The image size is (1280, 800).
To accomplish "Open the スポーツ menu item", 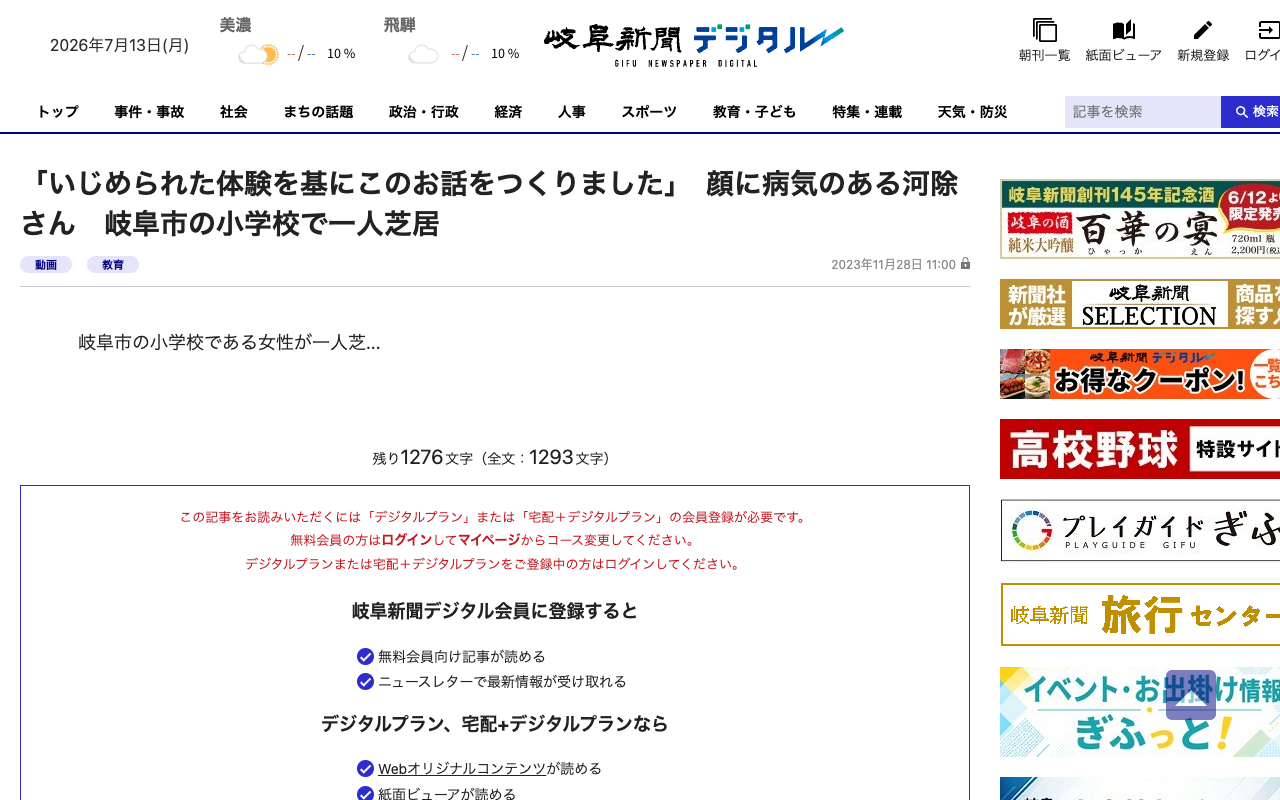I will [x=649, y=112].
